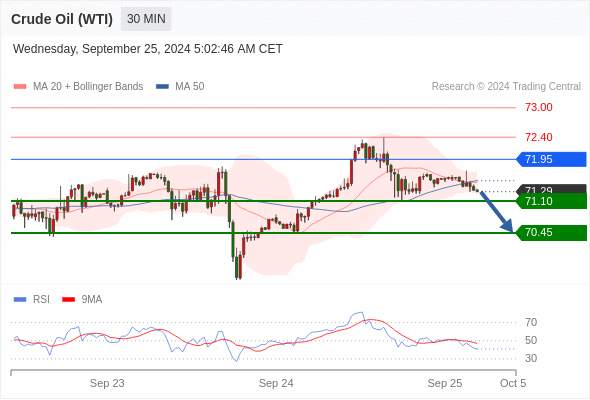This screenshot has width=590, height=400.
Task: Click the date and time stamp text
Action: [148, 49]
